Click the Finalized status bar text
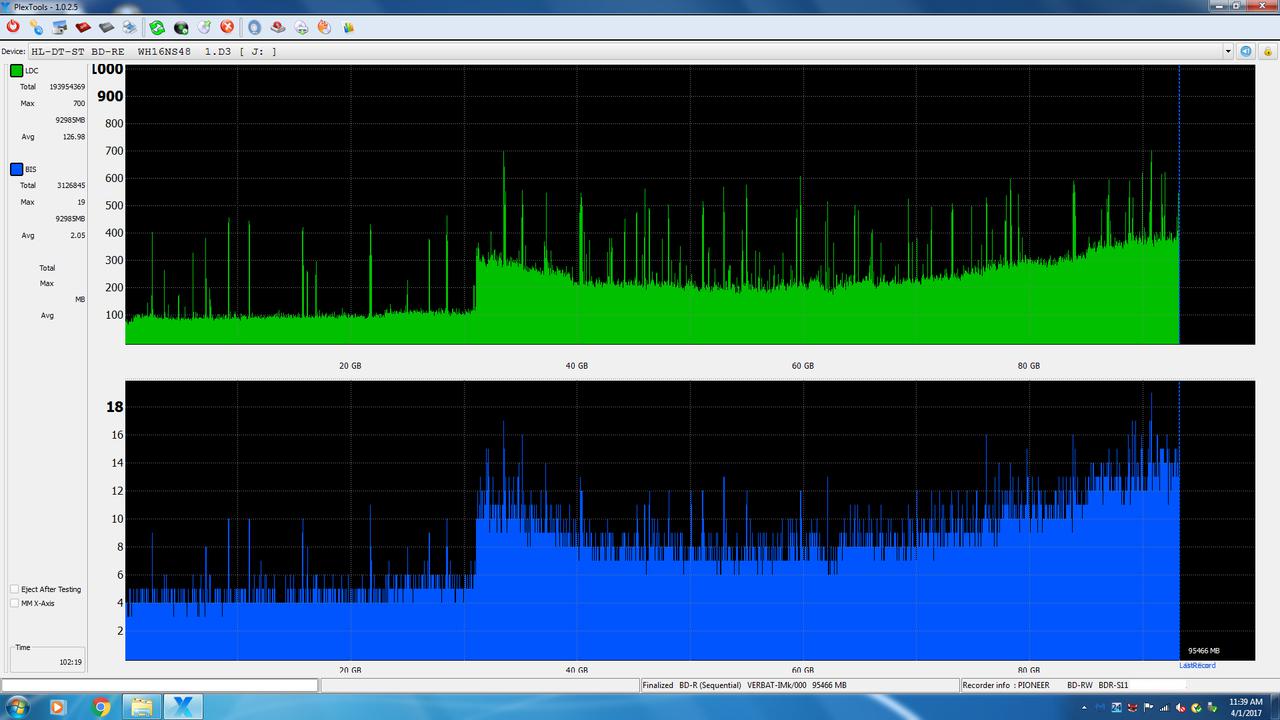This screenshot has width=1280, height=720. [658, 685]
